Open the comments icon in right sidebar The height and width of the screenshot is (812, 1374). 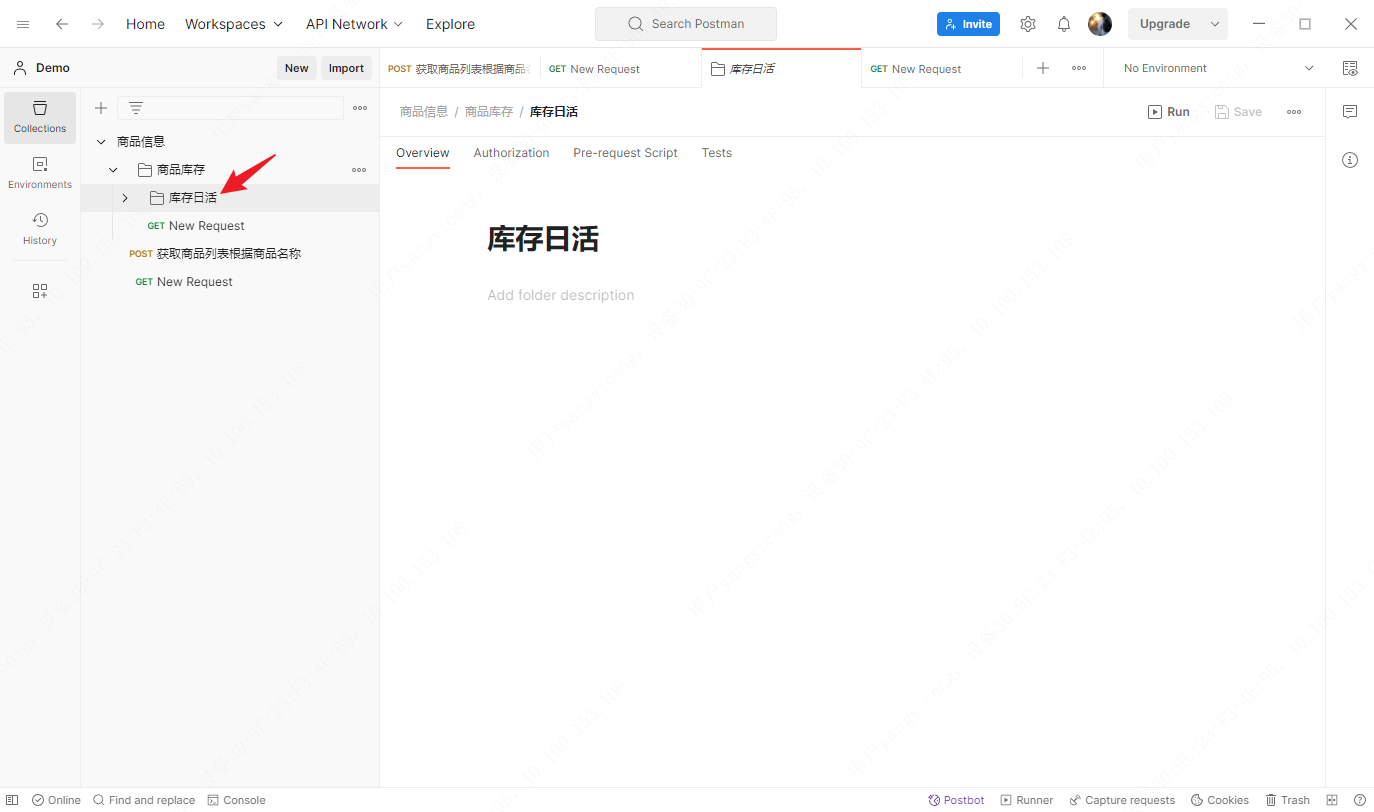click(1350, 112)
